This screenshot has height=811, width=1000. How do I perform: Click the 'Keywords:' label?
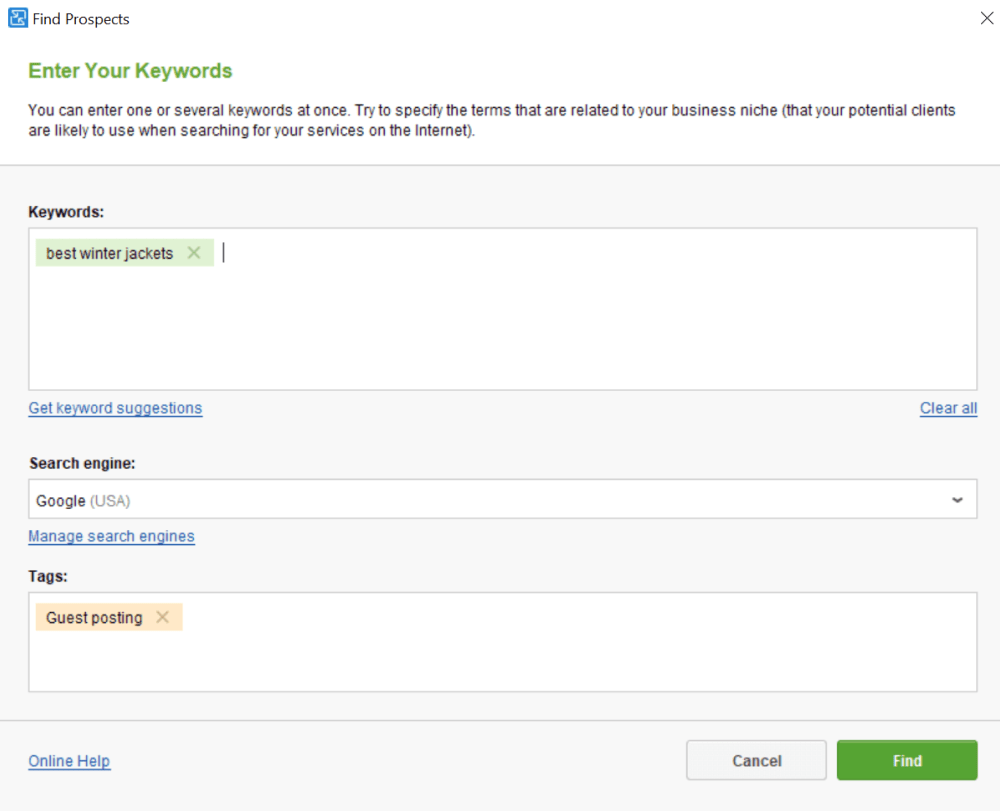66,212
